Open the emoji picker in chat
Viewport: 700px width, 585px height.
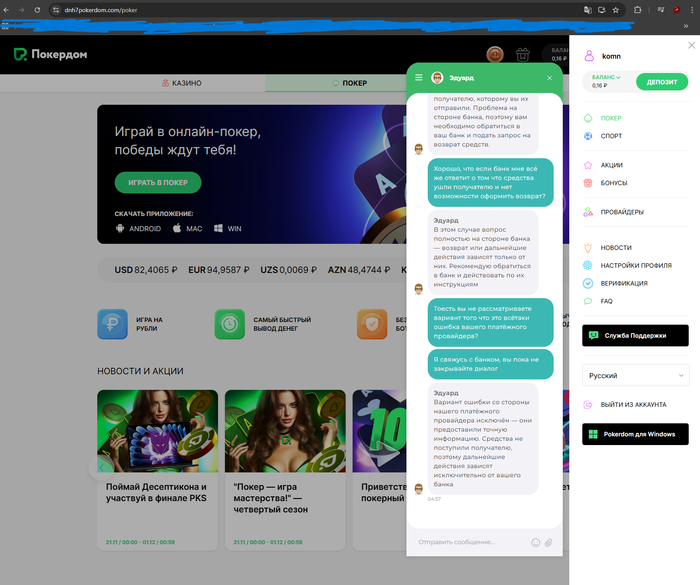(x=535, y=543)
